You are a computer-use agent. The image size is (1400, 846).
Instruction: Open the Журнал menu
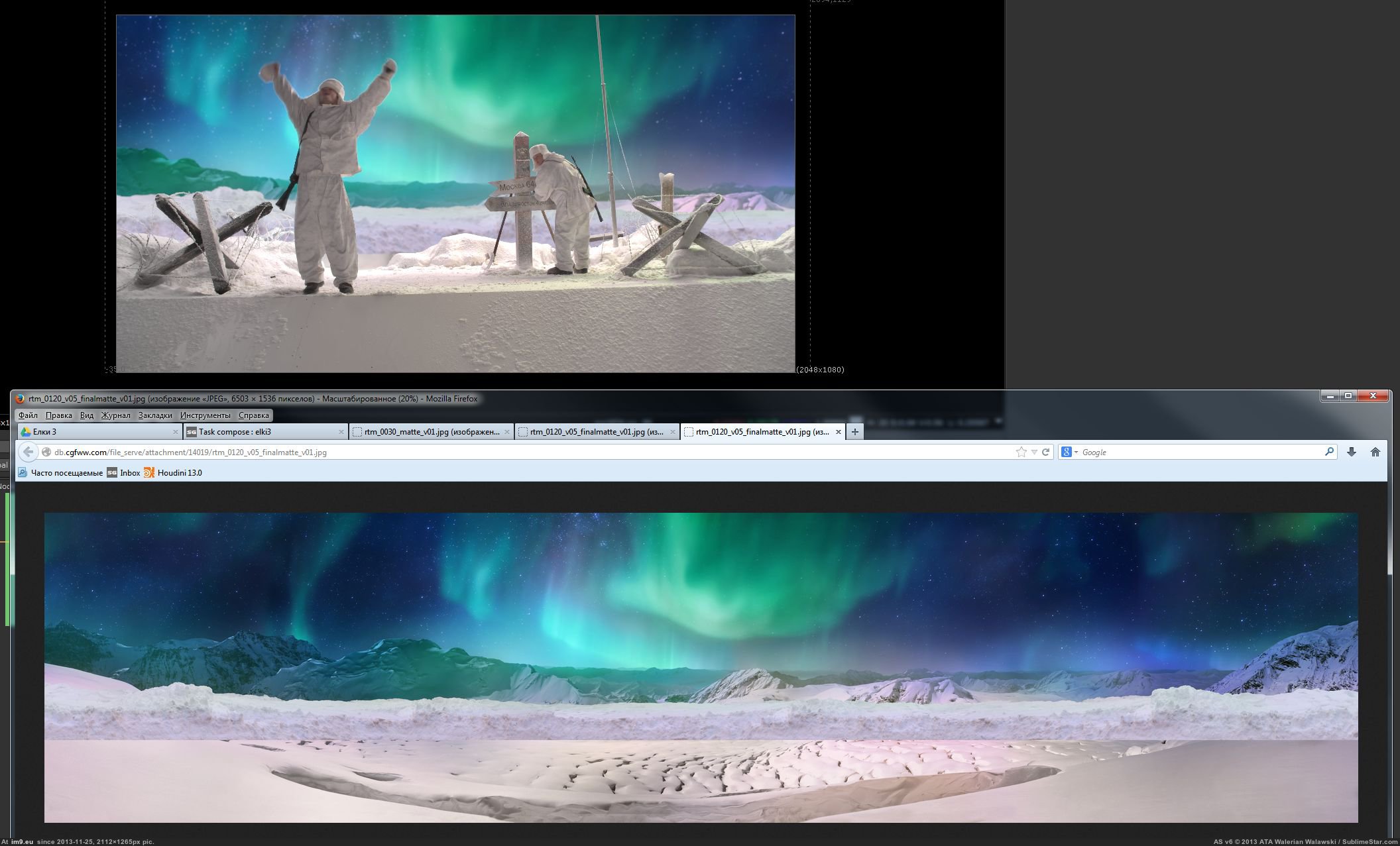coord(115,415)
